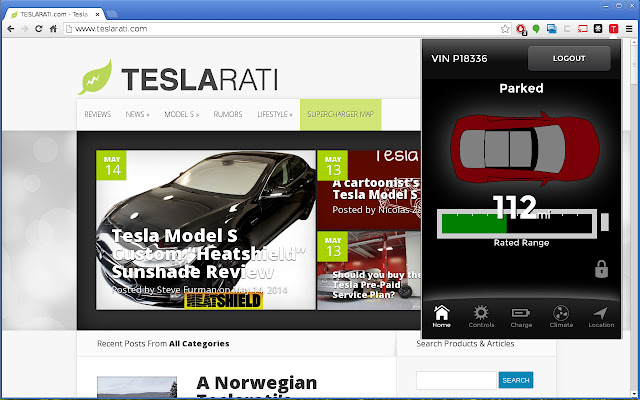This screenshot has height=400, width=640.
Task: Expand the LIFESTYLE menu
Action: (x=275, y=114)
